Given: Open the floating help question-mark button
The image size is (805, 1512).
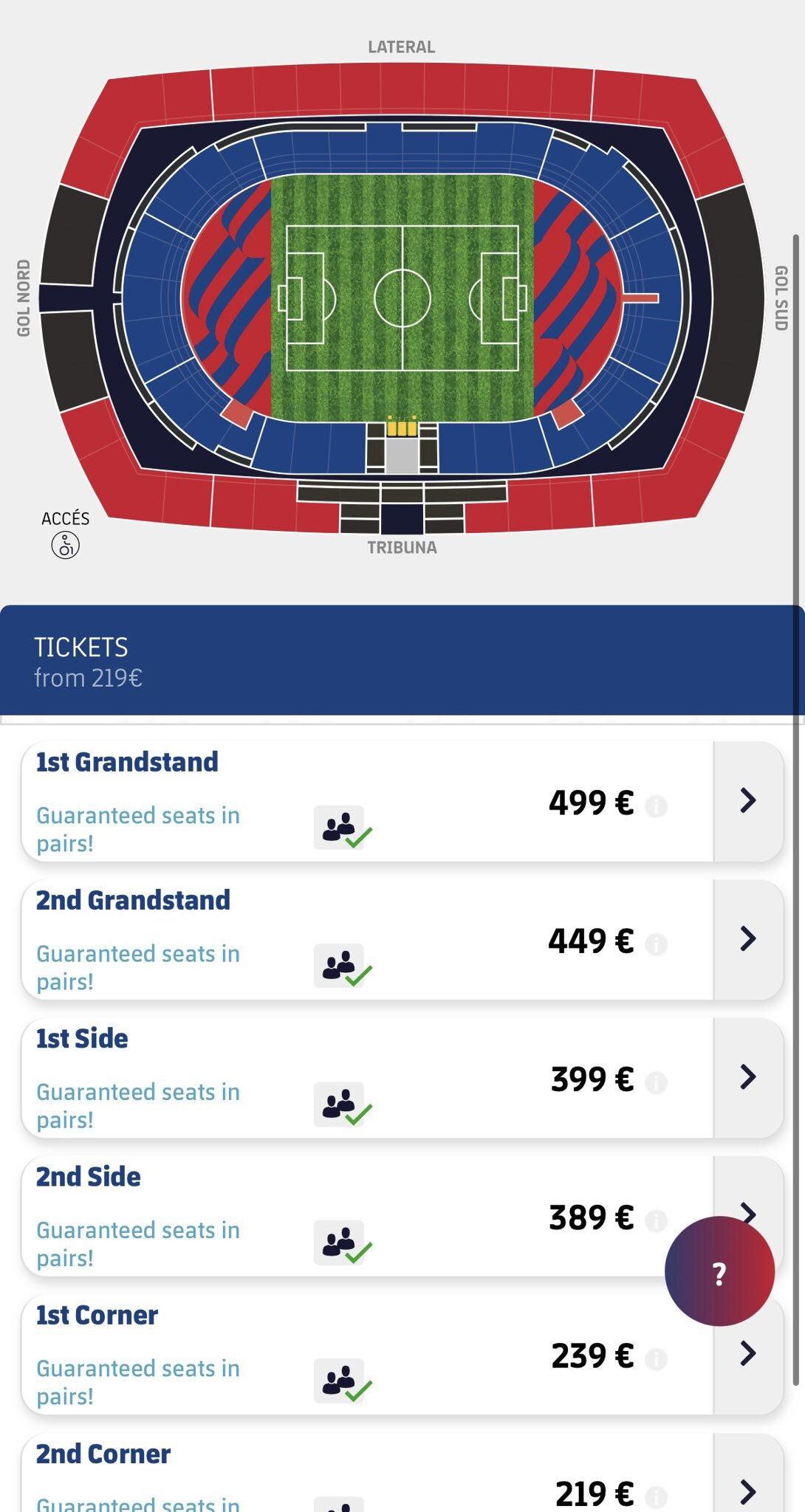Looking at the screenshot, I should coord(719,1271).
